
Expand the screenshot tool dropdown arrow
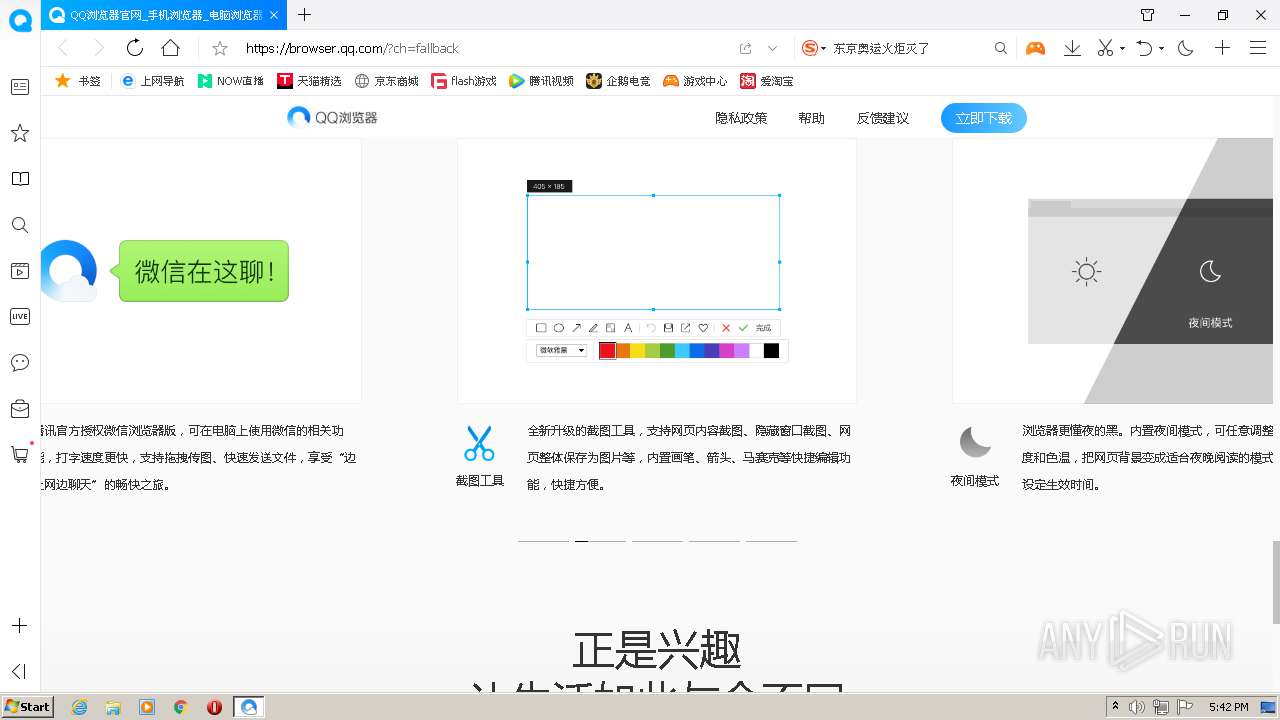tap(1123, 48)
